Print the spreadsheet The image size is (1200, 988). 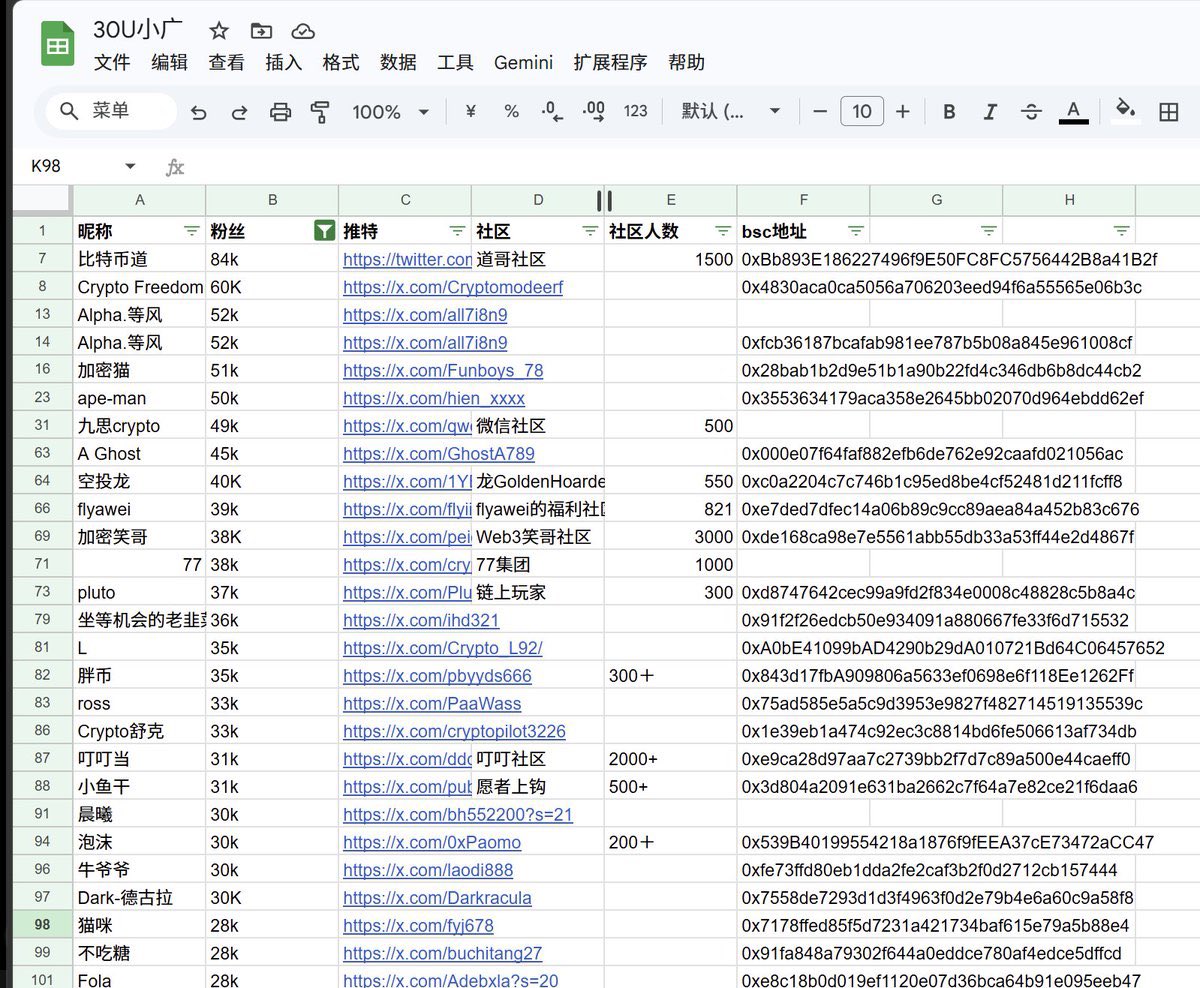pyautogui.click(x=280, y=112)
